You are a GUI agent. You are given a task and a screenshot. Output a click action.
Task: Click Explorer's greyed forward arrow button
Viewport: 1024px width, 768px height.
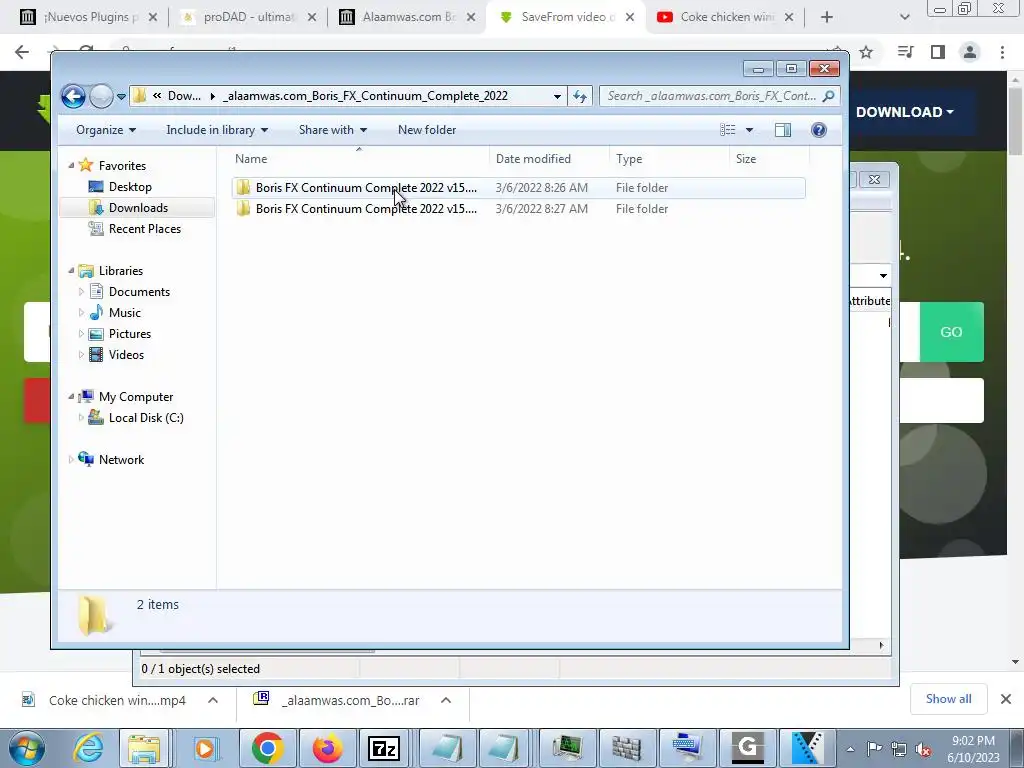click(101, 97)
